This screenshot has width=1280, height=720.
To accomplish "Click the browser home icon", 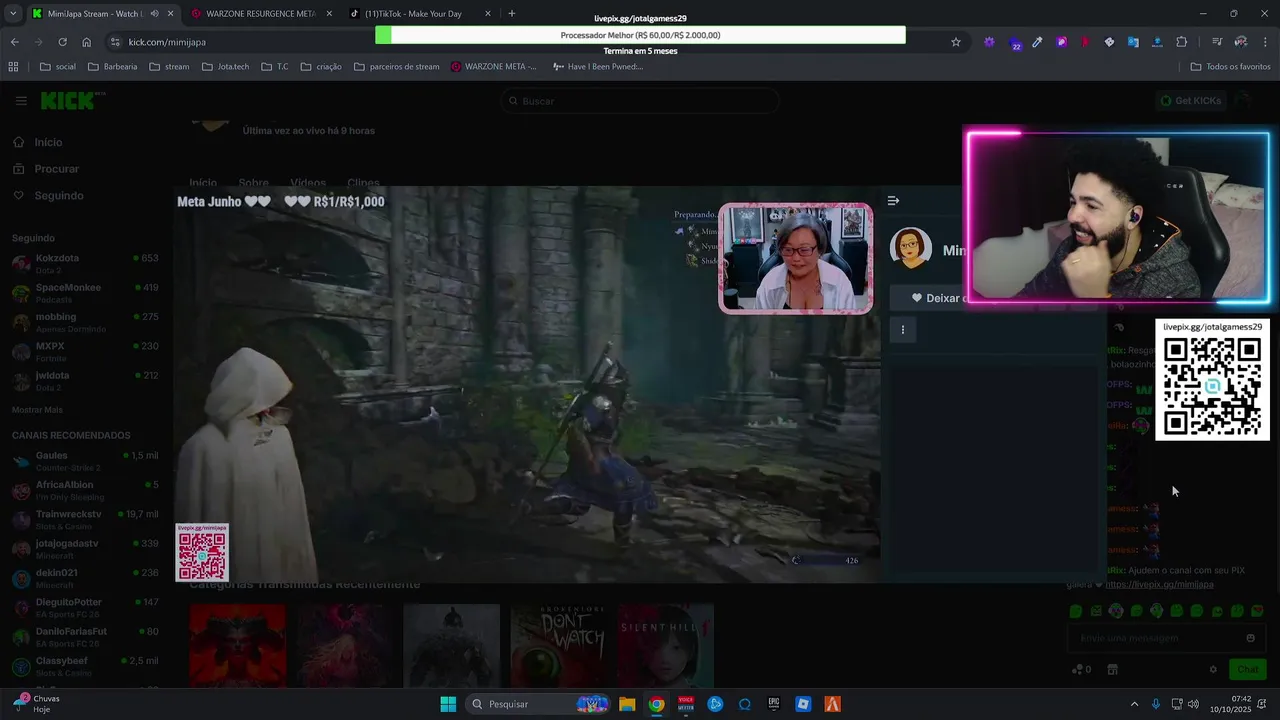I will 87,42.
